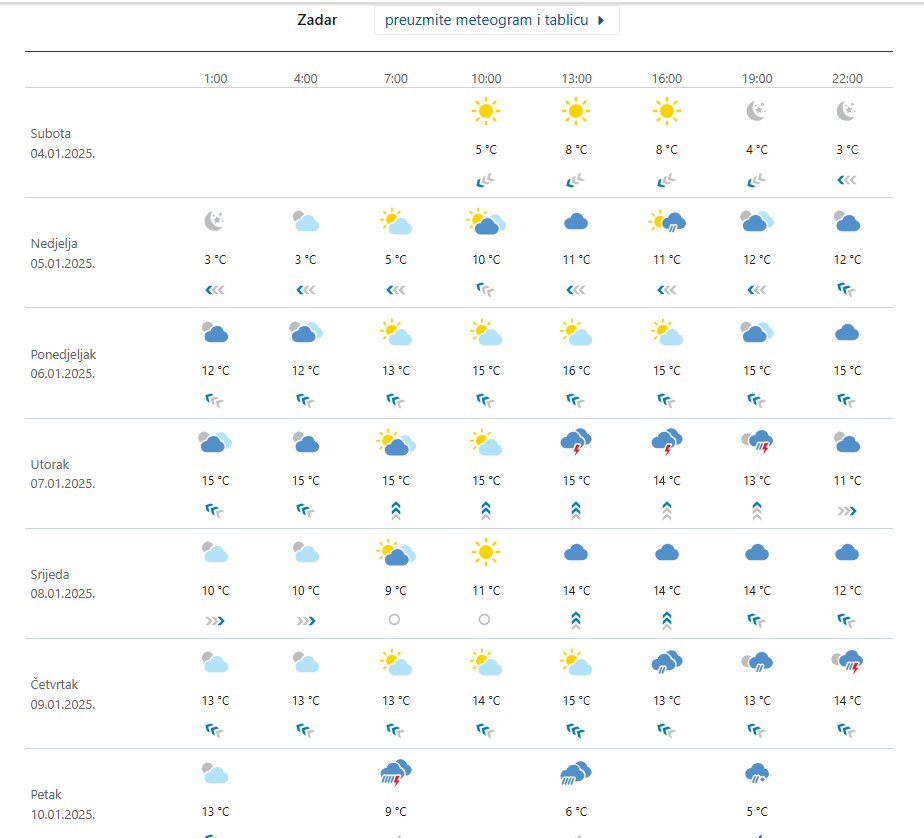The width and height of the screenshot is (924, 838).
Task: Click the calm wind circle for Srijeda at 7:00
Action: click(x=395, y=620)
